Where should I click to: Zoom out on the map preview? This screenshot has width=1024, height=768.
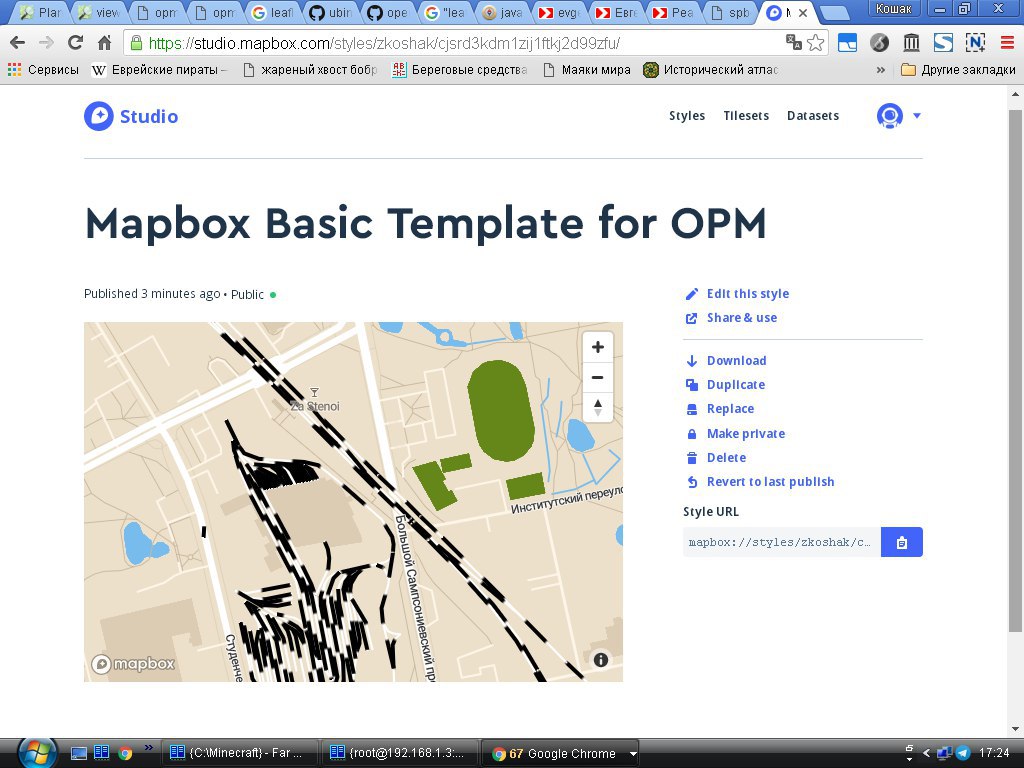598,377
